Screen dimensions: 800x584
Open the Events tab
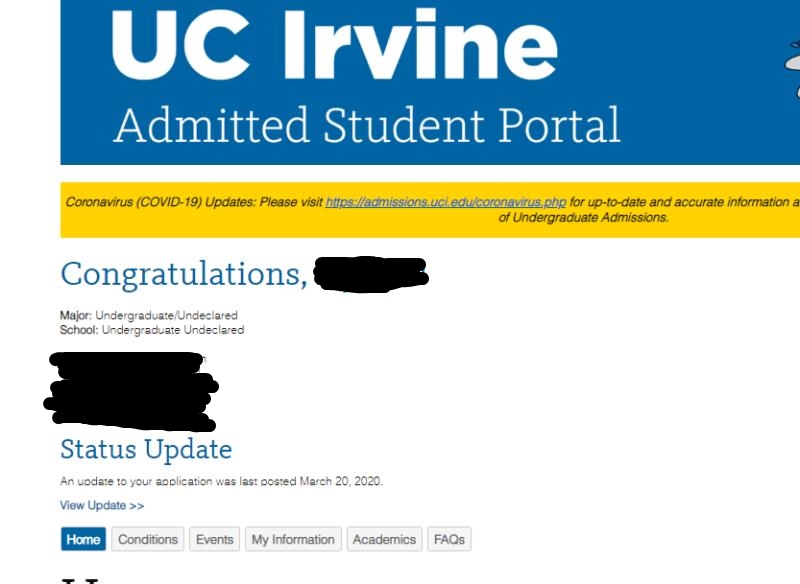(x=214, y=539)
